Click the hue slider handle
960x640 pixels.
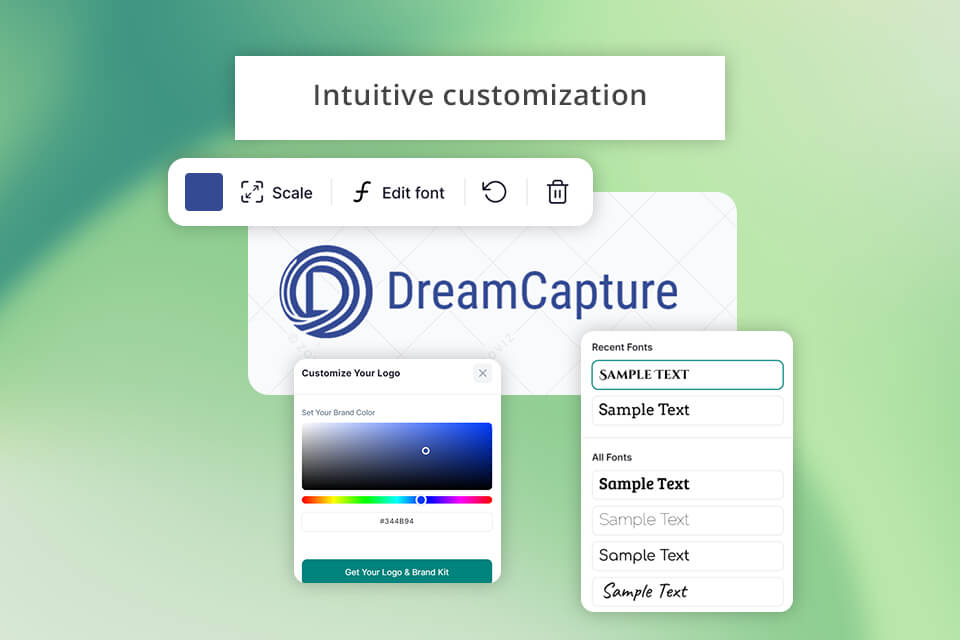pyautogui.click(x=421, y=500)
